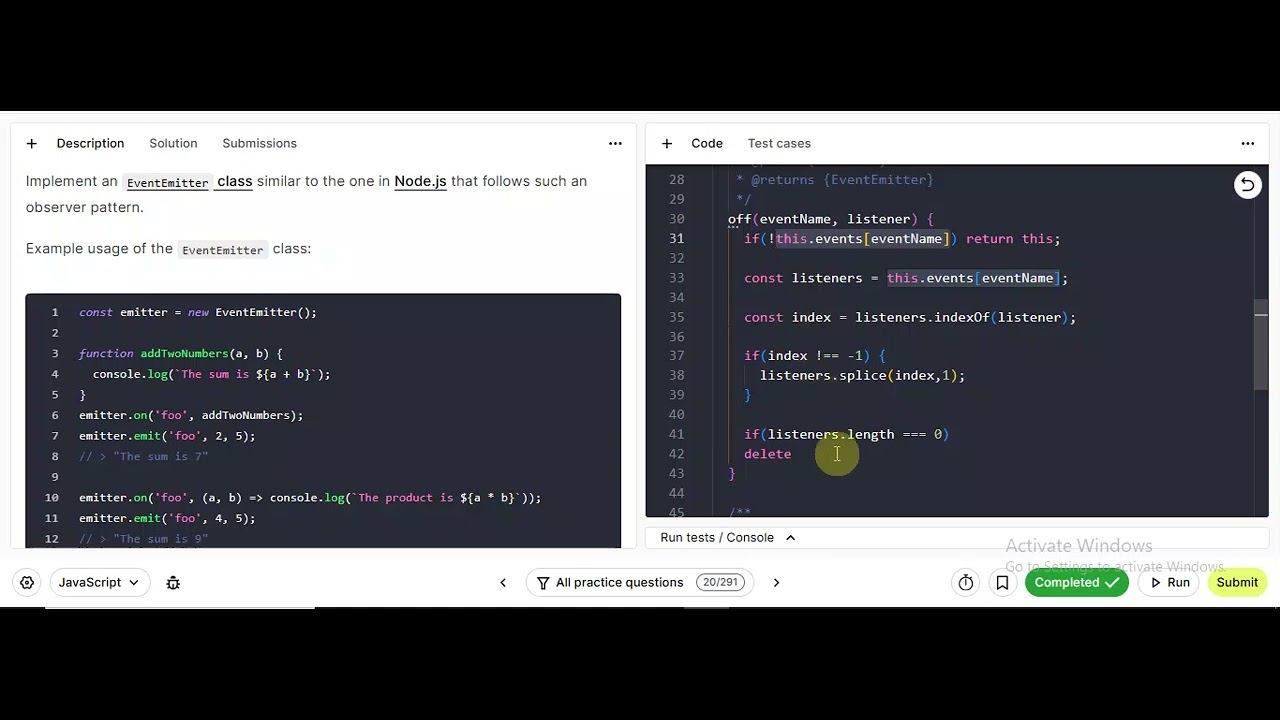Switch to Code tab
The width and height of the screenshot is (1280, 720).
[707, 144]
